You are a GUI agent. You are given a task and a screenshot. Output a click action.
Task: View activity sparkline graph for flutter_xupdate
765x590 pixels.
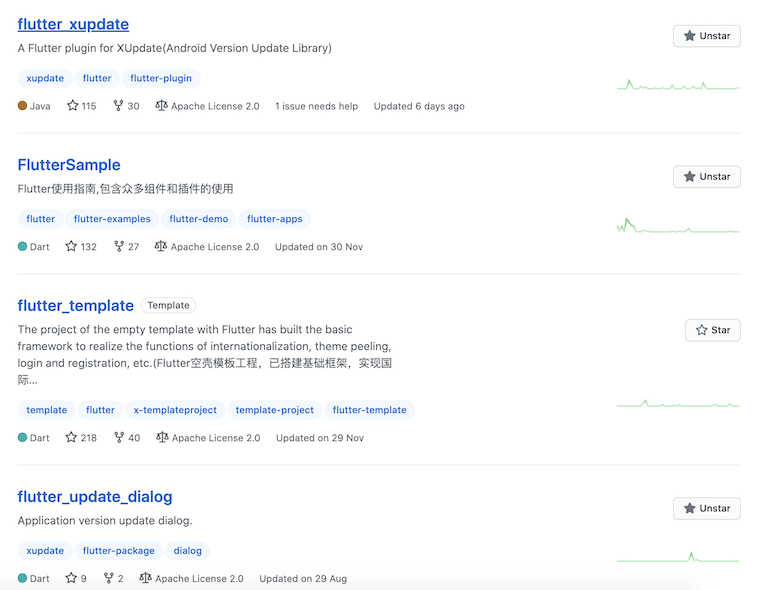click(x=678, y=85)
